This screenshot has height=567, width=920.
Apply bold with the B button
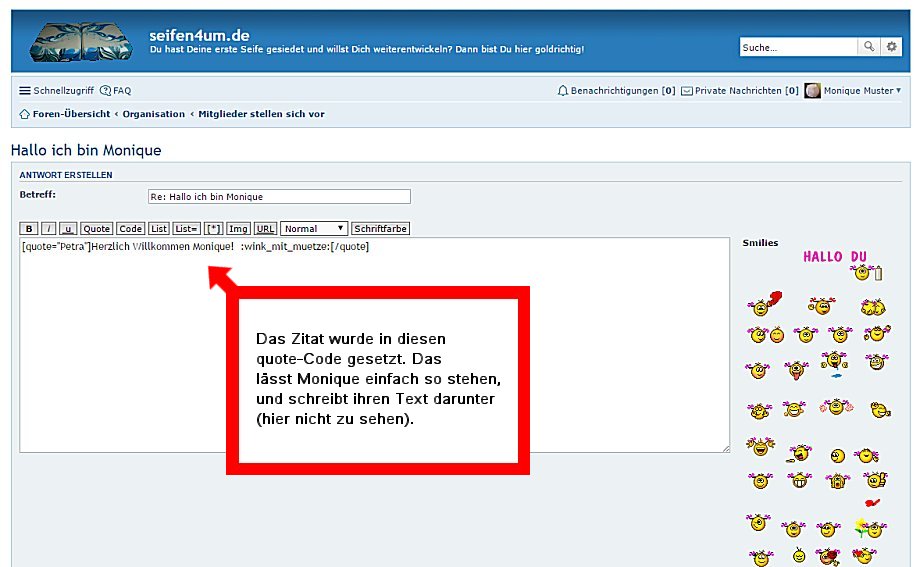[x=29, y=229]
